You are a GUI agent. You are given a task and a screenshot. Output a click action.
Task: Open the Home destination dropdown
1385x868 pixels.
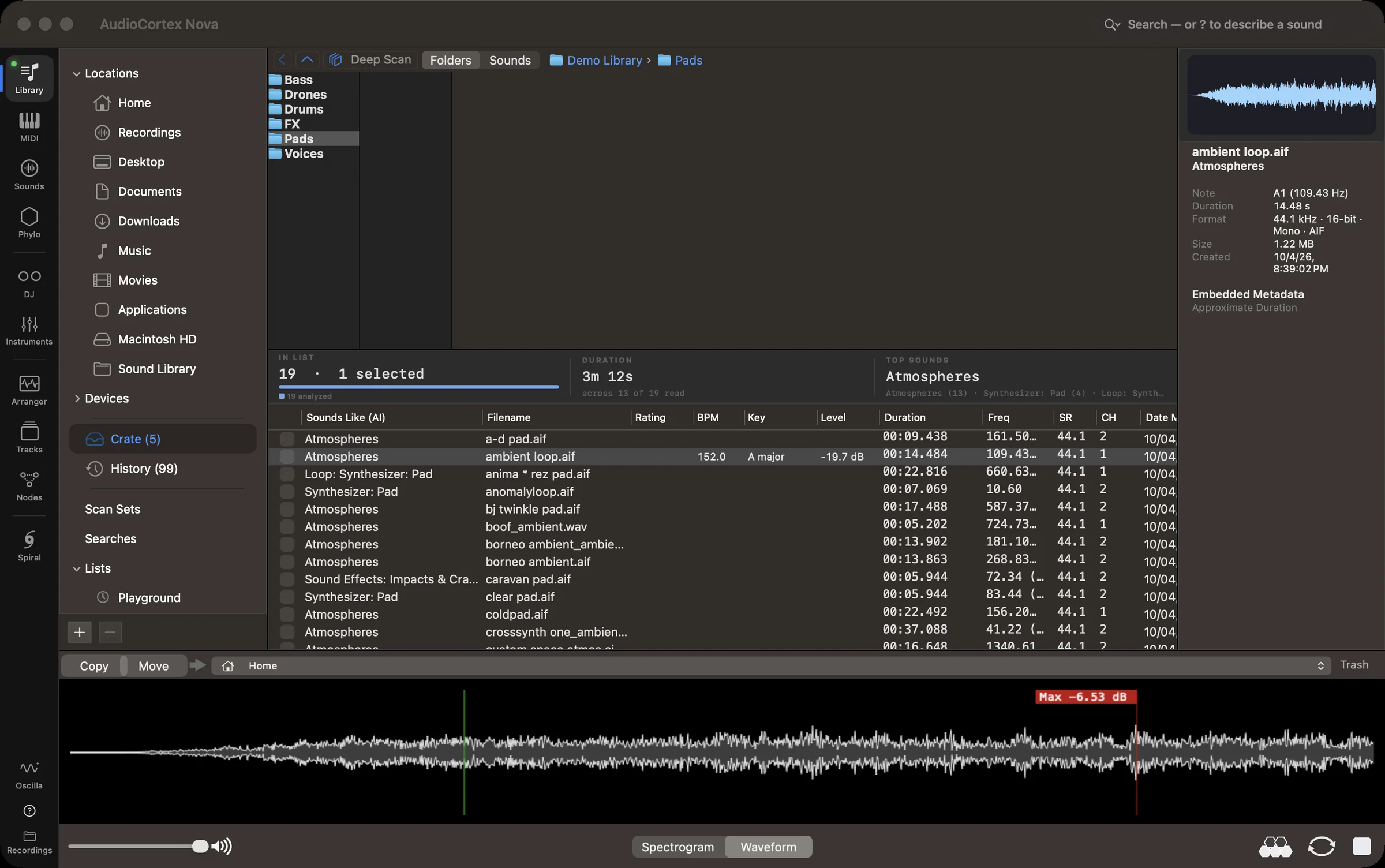point(772,665)
